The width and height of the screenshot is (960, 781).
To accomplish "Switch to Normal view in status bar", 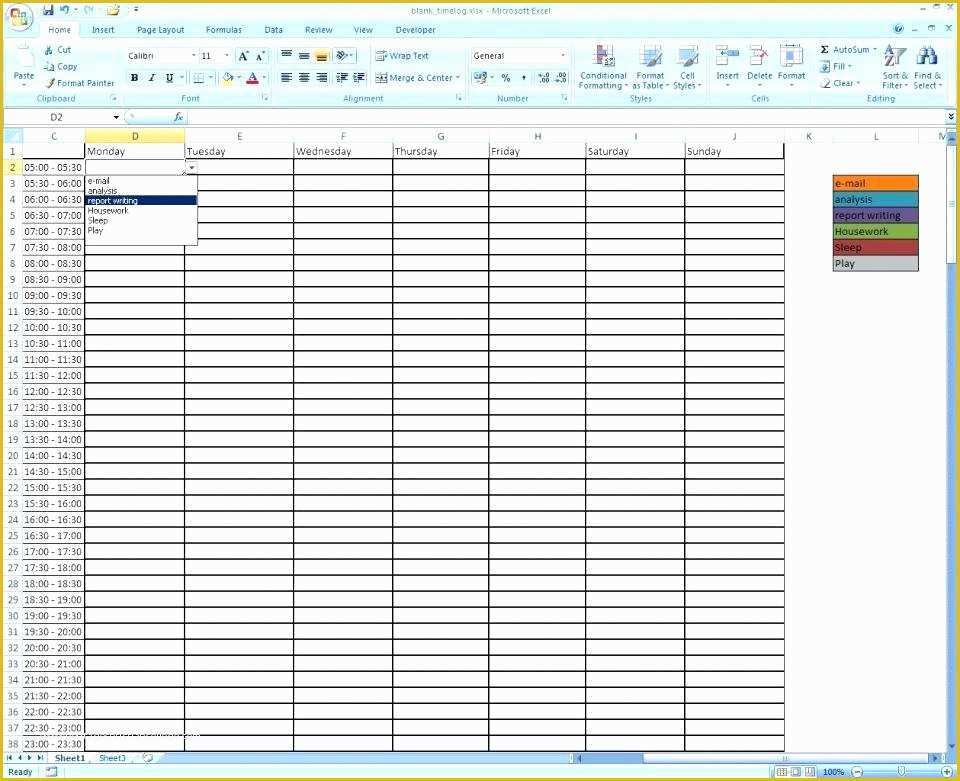I will point(782,772).
